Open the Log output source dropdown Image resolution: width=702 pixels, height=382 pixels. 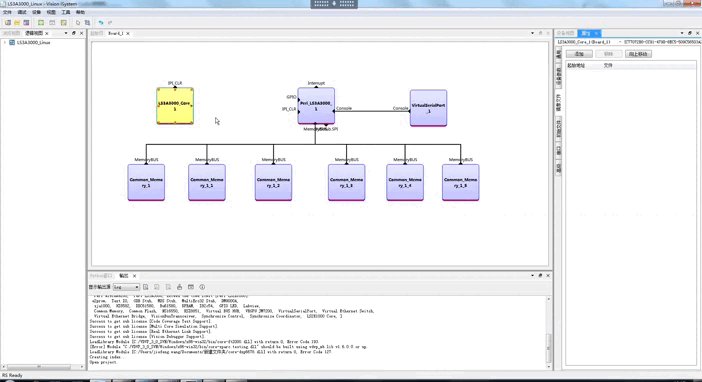pos(126,287)
